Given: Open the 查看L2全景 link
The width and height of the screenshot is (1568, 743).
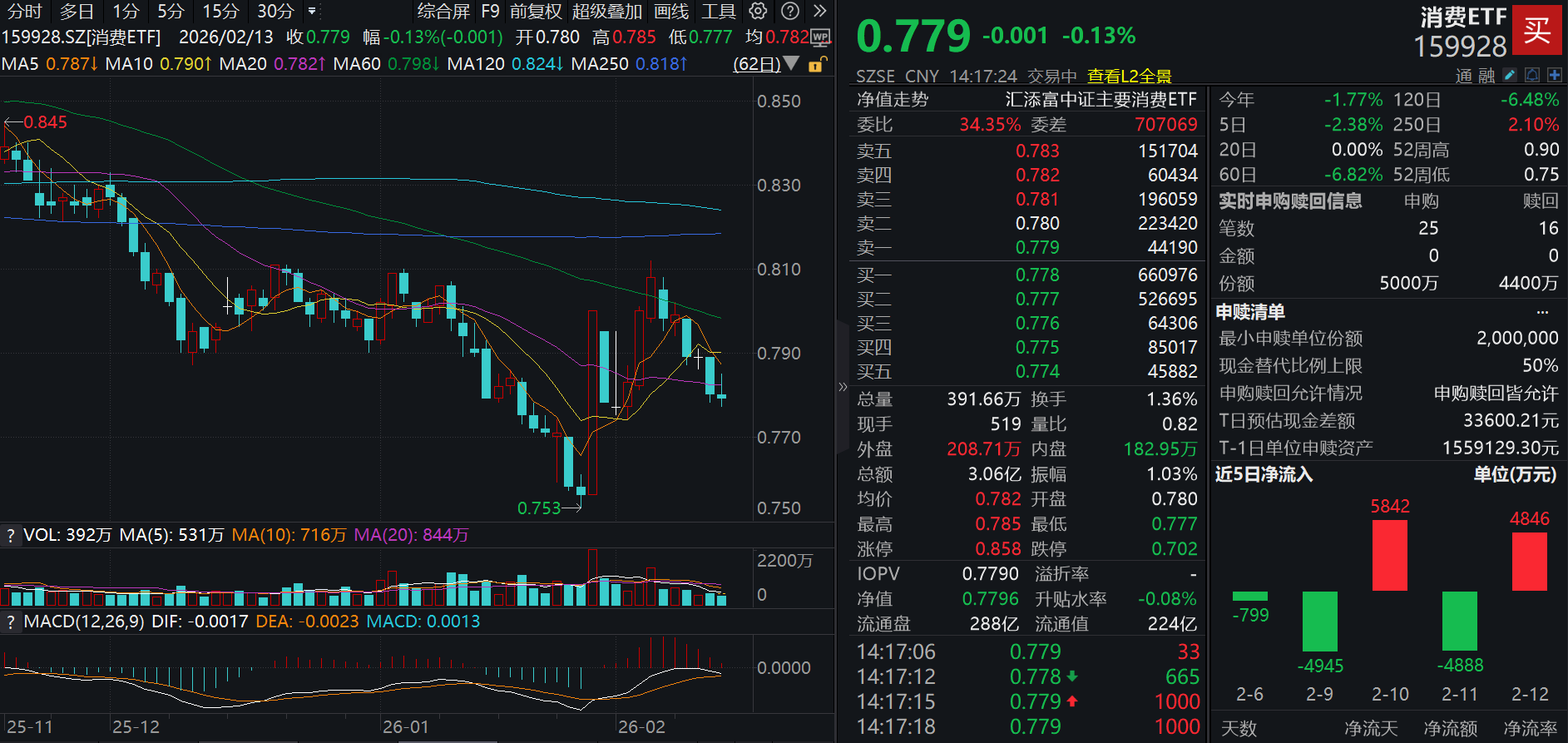Looking at the screenshot, I should click(1129, 76).
